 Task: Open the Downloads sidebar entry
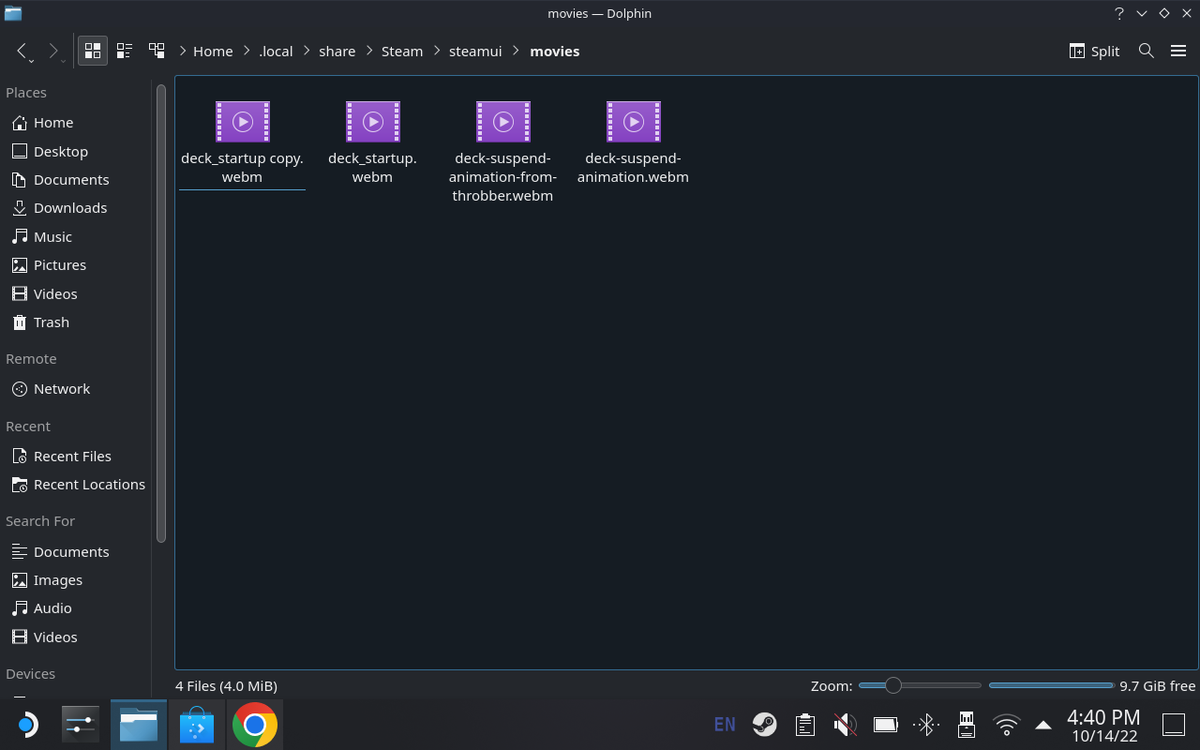70,208
